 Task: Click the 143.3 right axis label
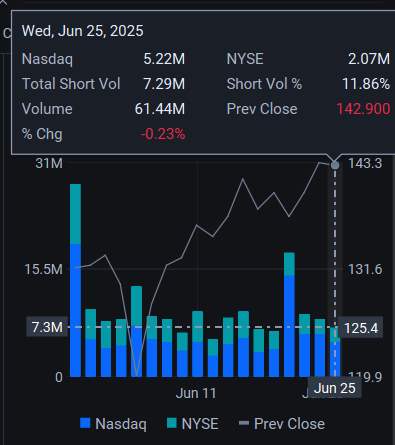[x=365, y=163]
